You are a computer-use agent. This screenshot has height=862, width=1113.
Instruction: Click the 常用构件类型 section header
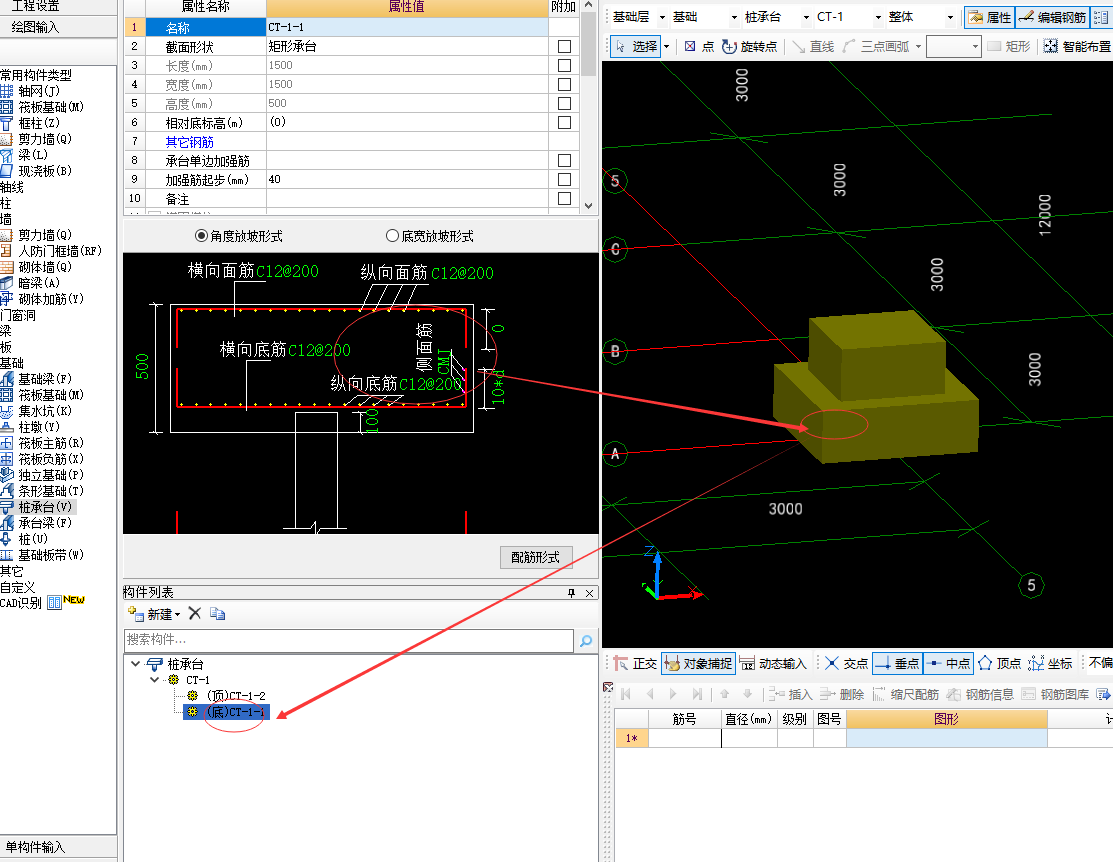click(x=36, y=75)
